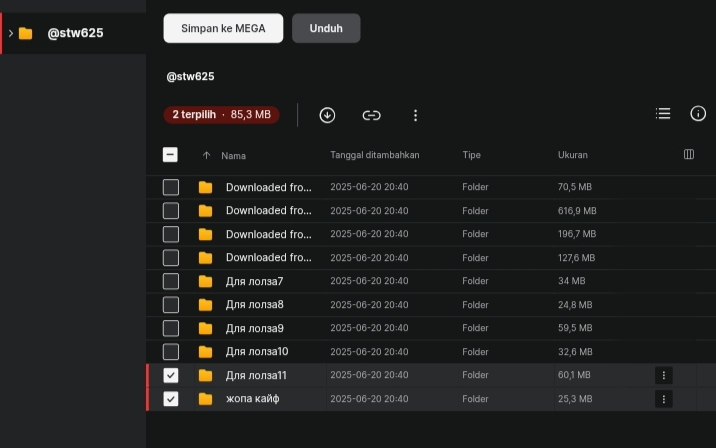Check the 616,9 MB Downloaded folder checkbox
This screenshot has width=716, height=448.
[171, 211]
